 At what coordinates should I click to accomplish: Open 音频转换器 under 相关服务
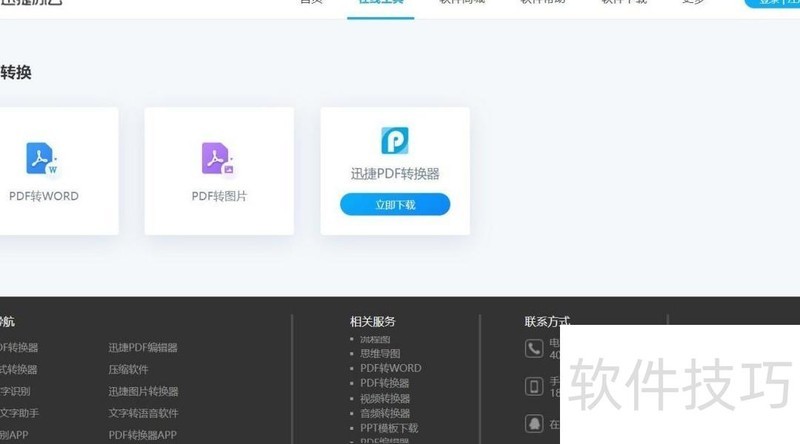385,413
